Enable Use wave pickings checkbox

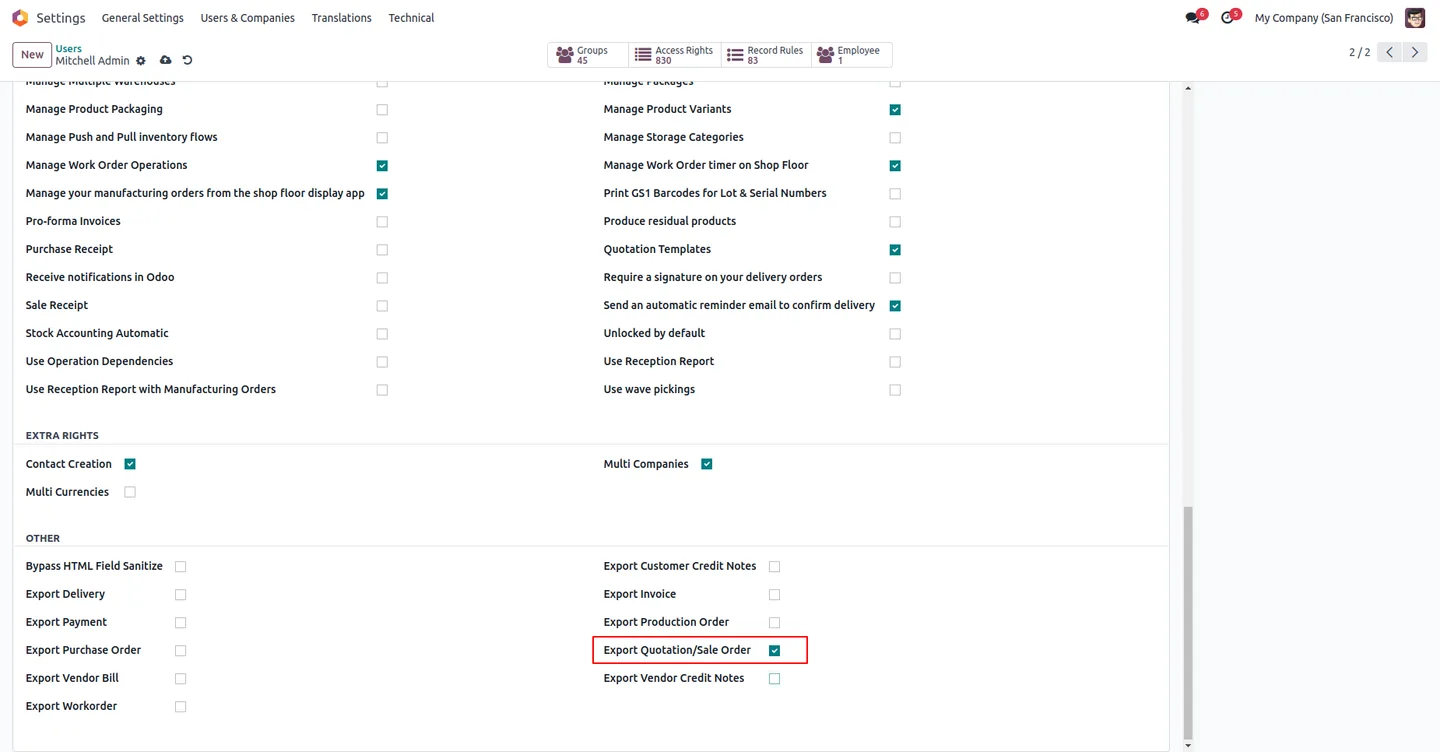[895, 390]
